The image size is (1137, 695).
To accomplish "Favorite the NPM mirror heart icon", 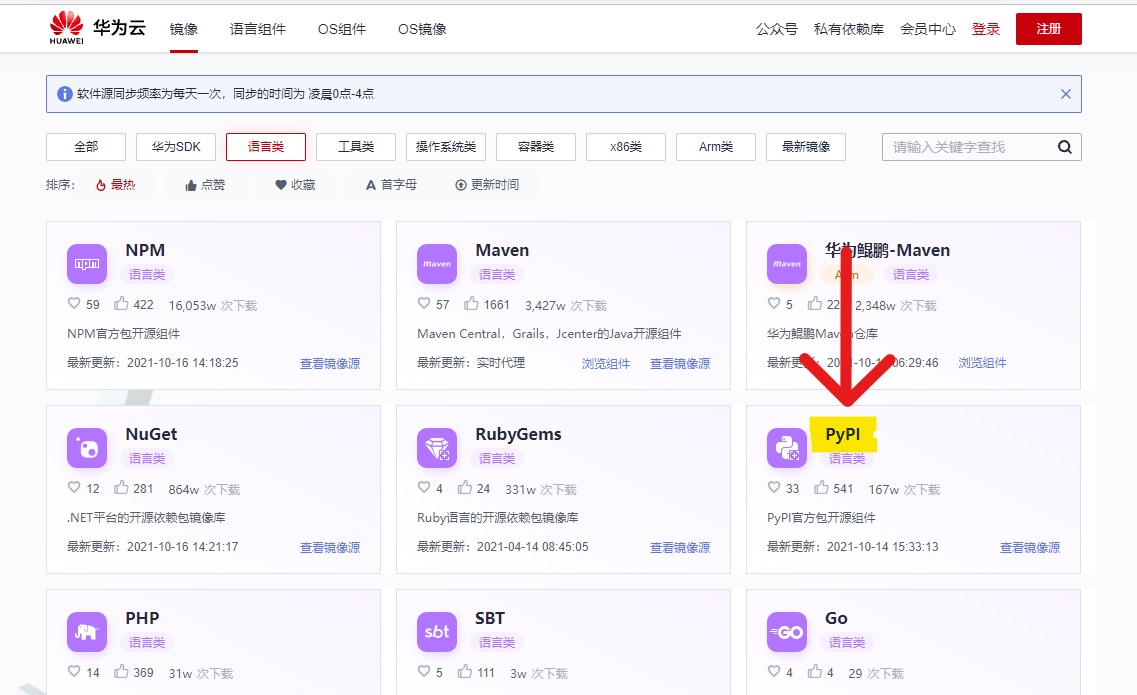I will [x=74, y=303].
